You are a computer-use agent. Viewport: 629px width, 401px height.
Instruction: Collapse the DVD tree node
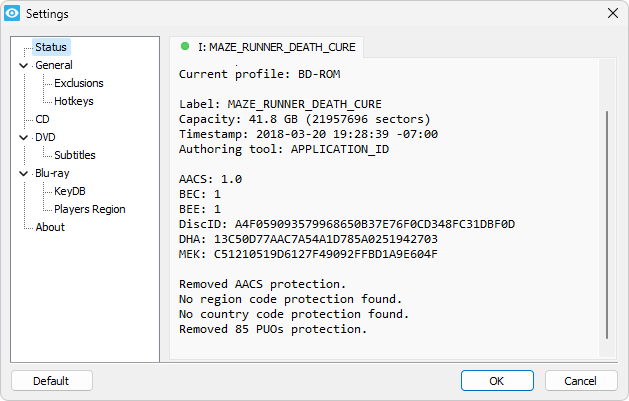(24, 138)
